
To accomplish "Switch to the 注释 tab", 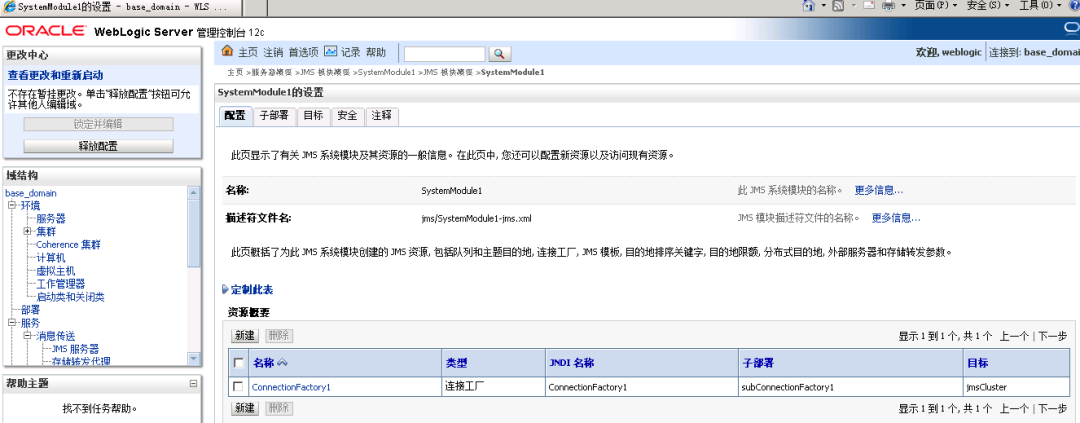I will pos(382,116).
